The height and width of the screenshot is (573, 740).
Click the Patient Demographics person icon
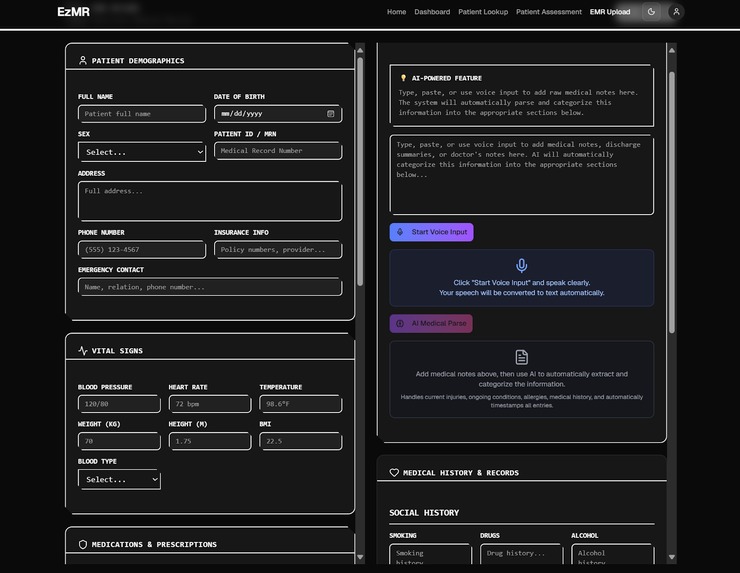click(83, 60)
